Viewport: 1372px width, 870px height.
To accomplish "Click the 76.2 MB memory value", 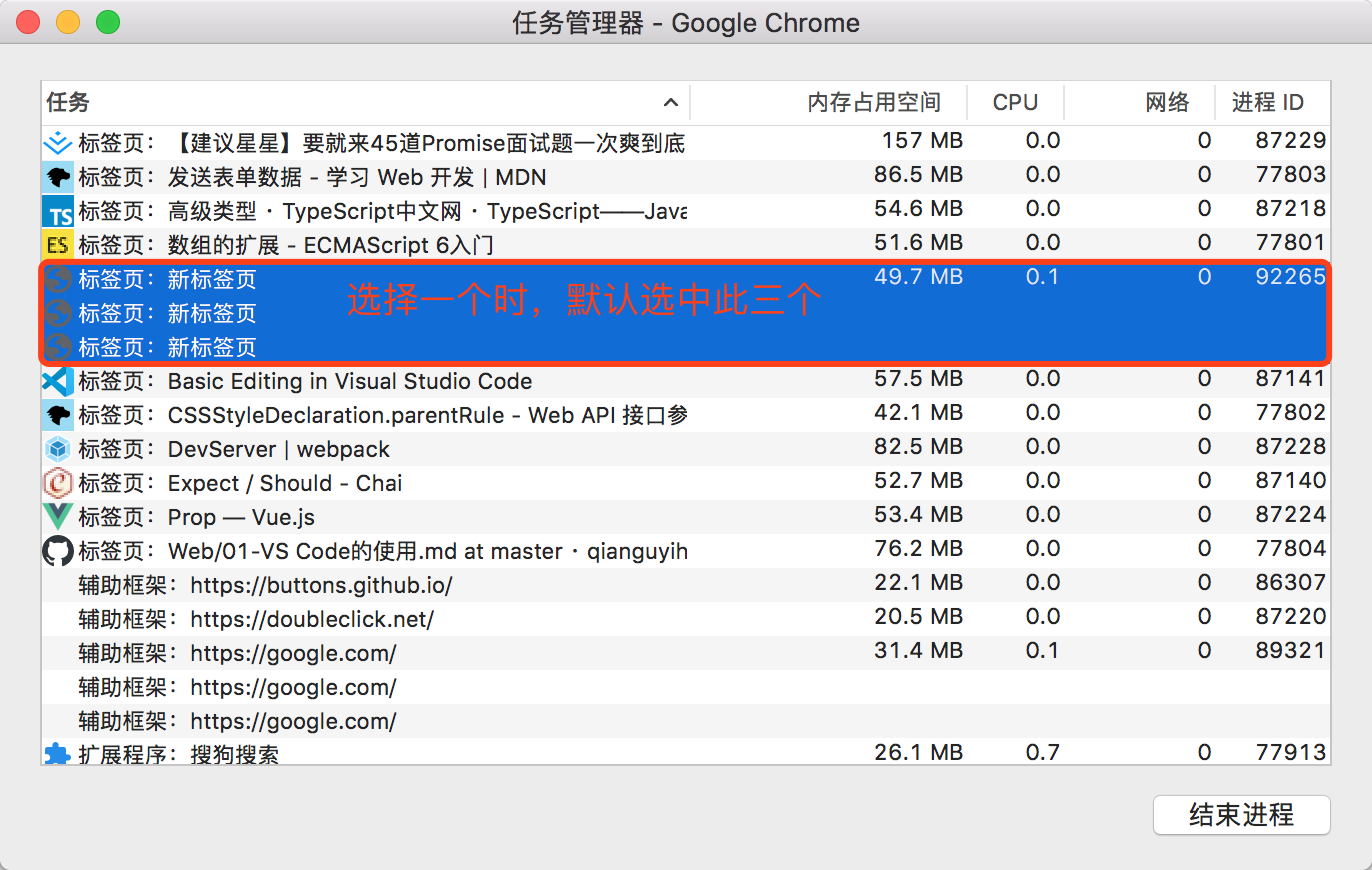I will [918, 549].
